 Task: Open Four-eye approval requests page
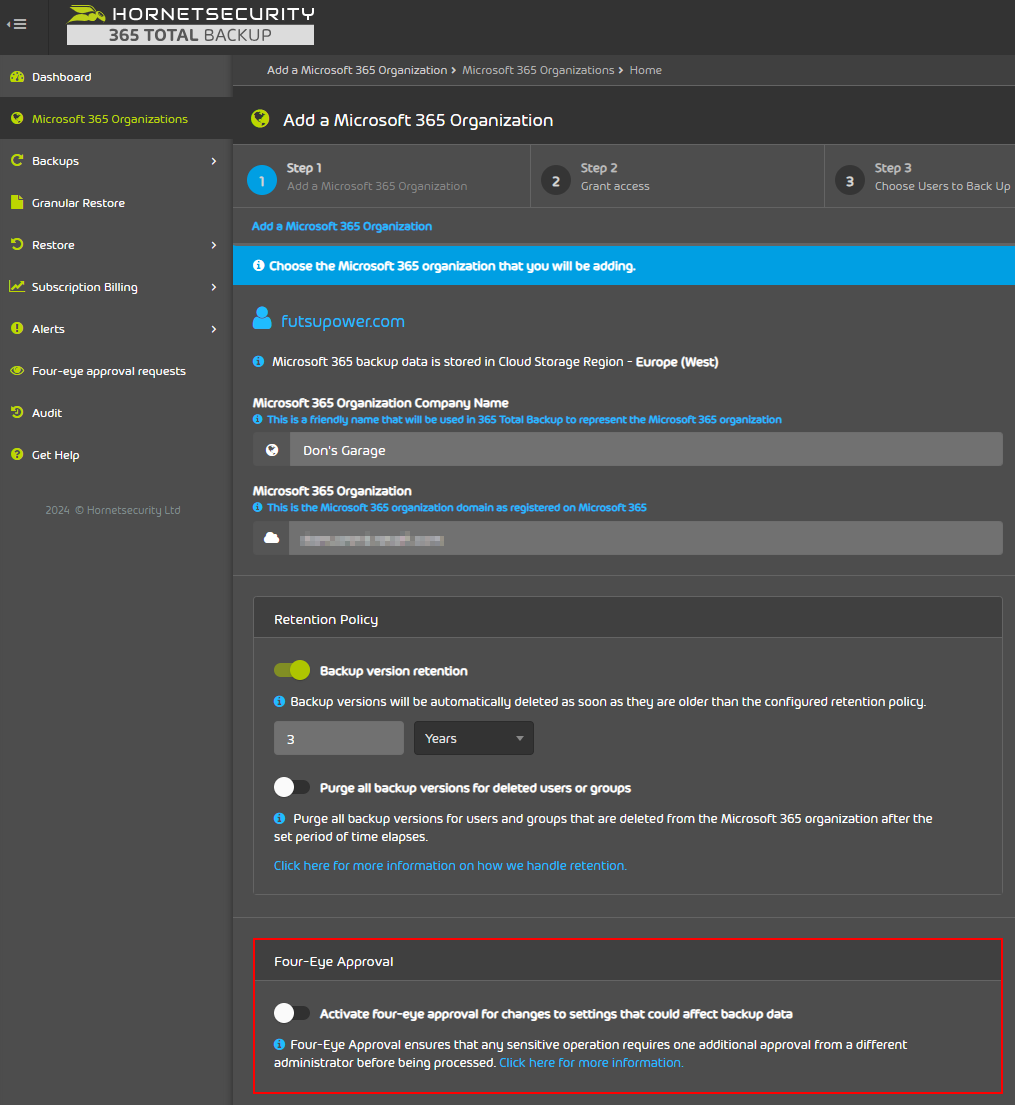point(116,371)
